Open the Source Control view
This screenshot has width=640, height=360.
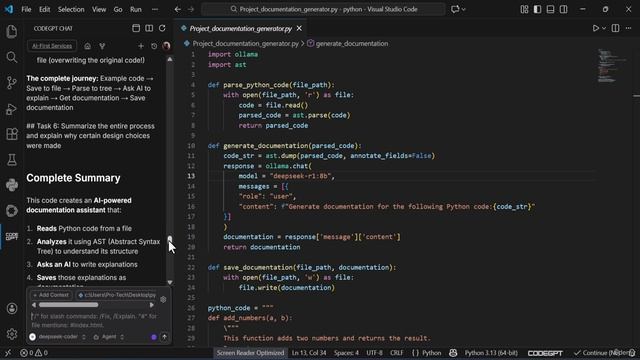pos(11,83)
